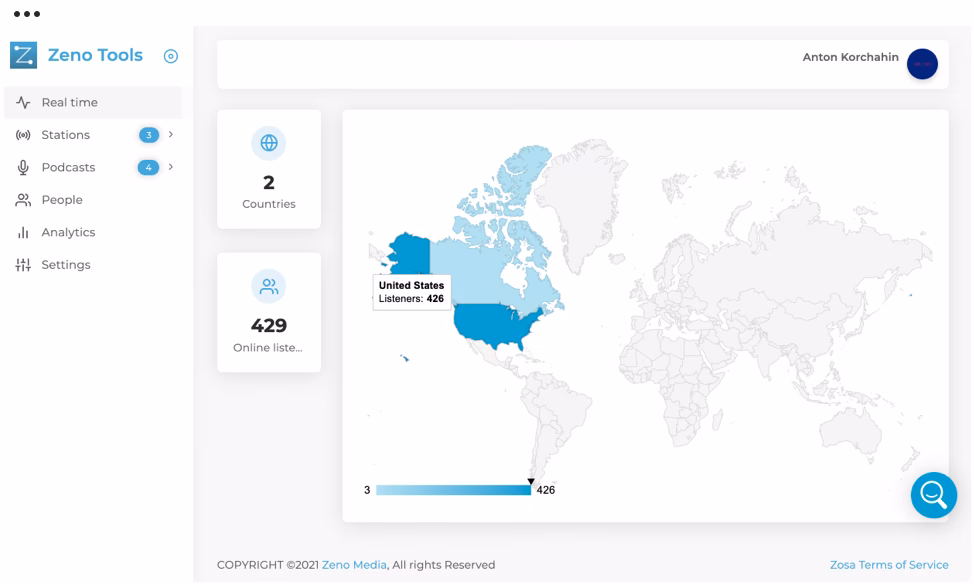Image resolution: width=974 pixels, height=584 pixels.
Task: Click the Podcasts microphone icon
Action: tap(23, 168)
